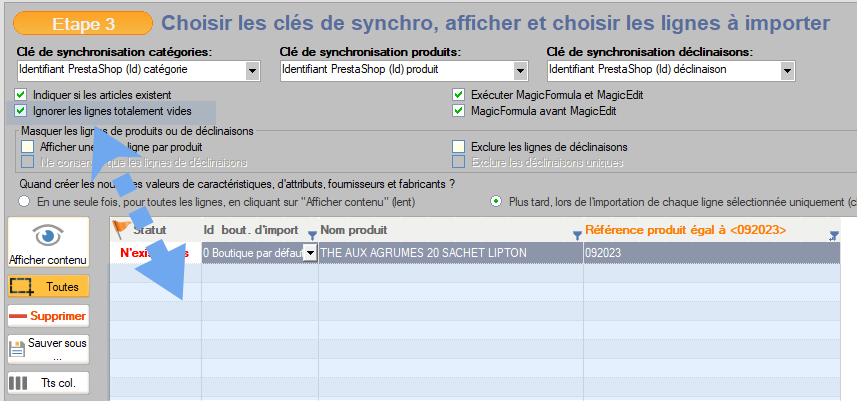The image size is (857, 401).
Task: Click the columns icon on Tts col.
Action: 19,382
